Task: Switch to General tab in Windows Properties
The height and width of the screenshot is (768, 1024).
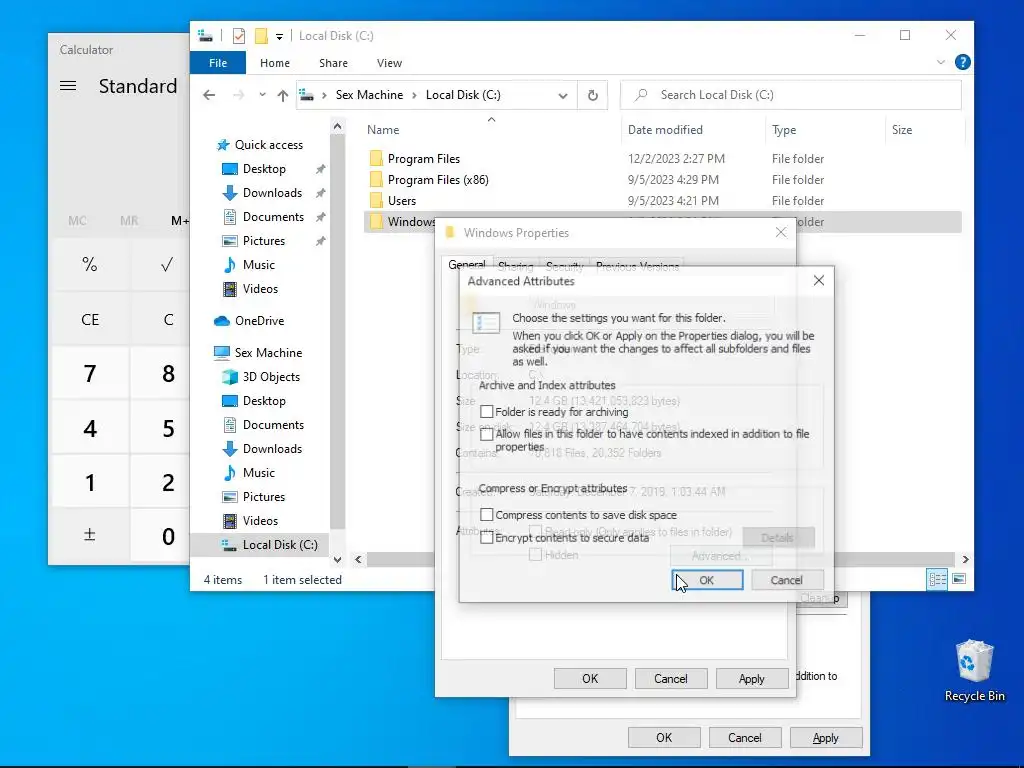Action: click(x=466, y=263)
